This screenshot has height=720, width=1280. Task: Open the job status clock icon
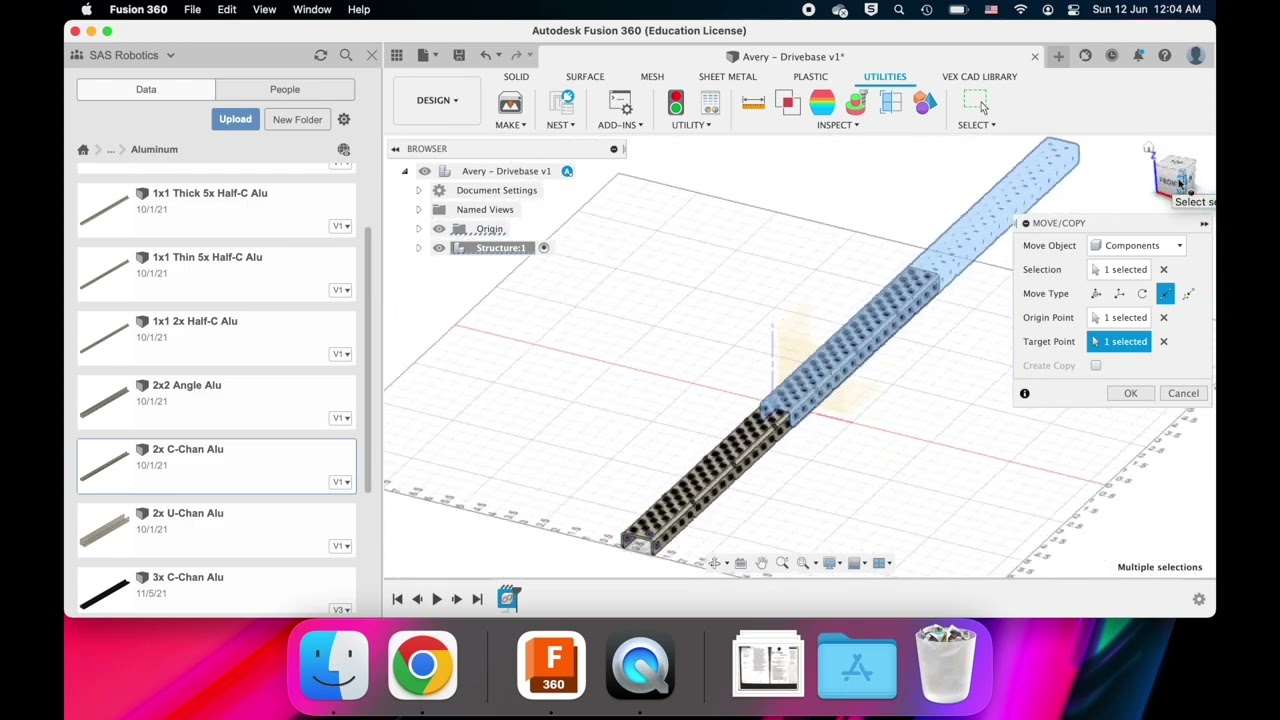[x=1112, y=56]
